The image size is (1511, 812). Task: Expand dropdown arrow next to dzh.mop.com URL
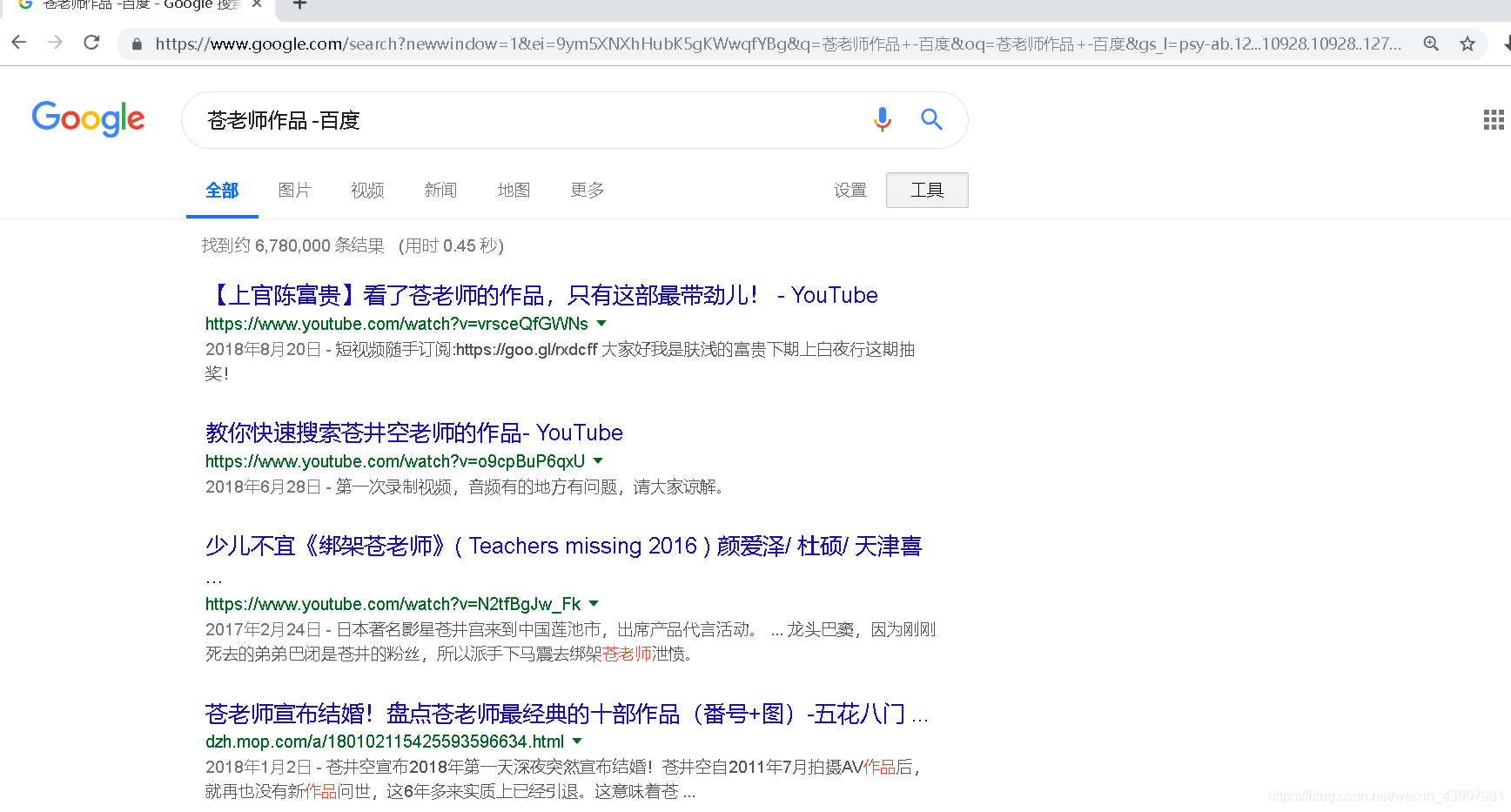(x=577, y=741)
